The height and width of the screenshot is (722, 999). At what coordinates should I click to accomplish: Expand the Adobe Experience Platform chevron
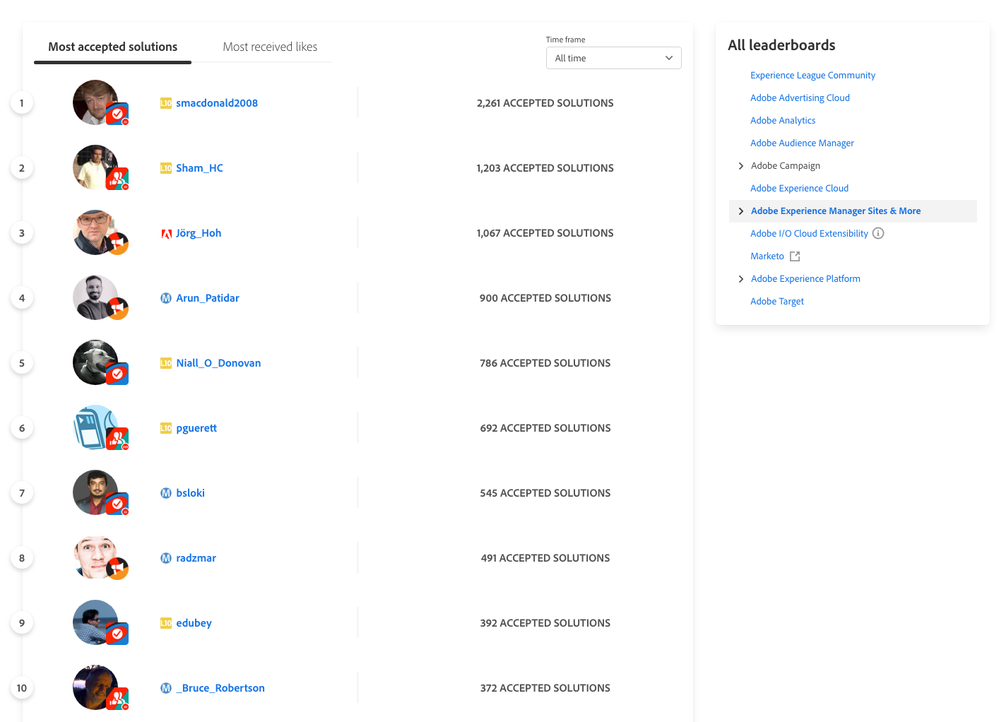point(740,278)
